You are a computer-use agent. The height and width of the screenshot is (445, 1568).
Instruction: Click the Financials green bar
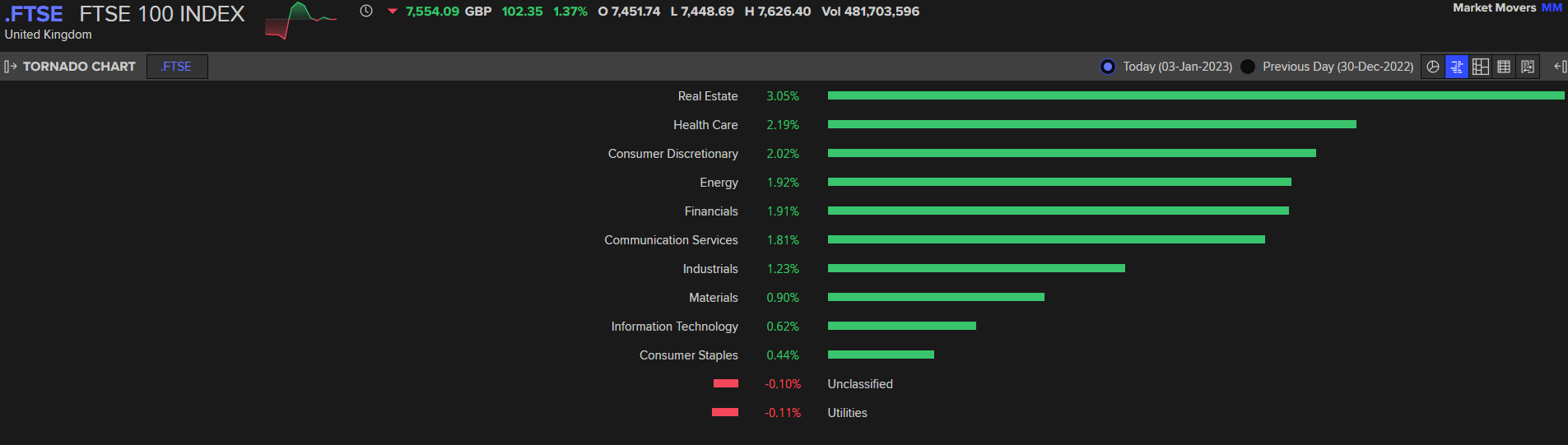click(x=1059, y=211)
